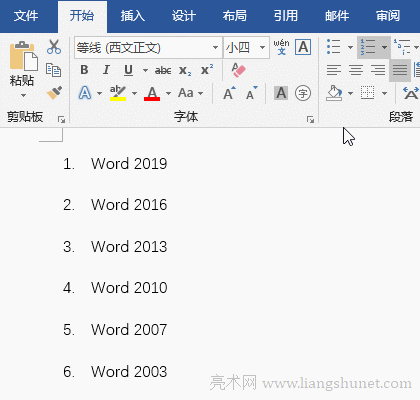Click the text highlight color pen
420x400 pixels.
point(118,93)
